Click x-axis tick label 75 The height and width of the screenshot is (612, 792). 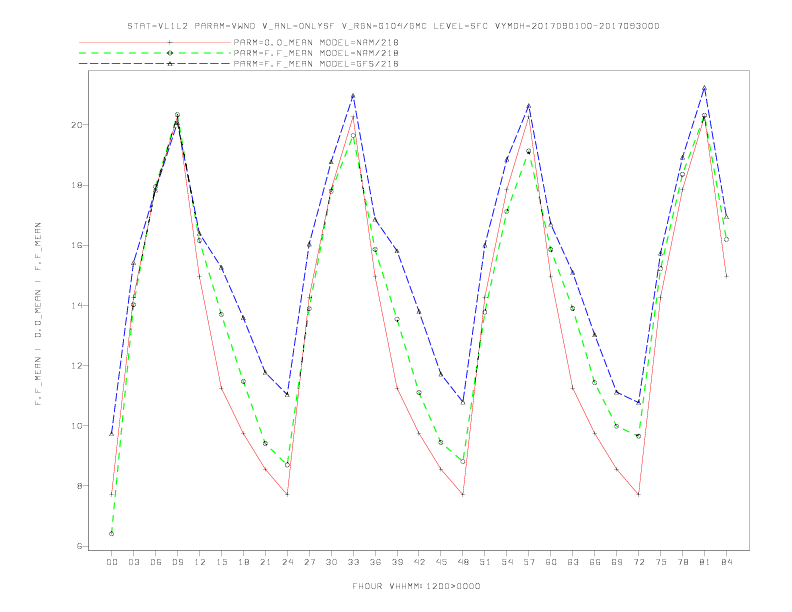(661, 562)
